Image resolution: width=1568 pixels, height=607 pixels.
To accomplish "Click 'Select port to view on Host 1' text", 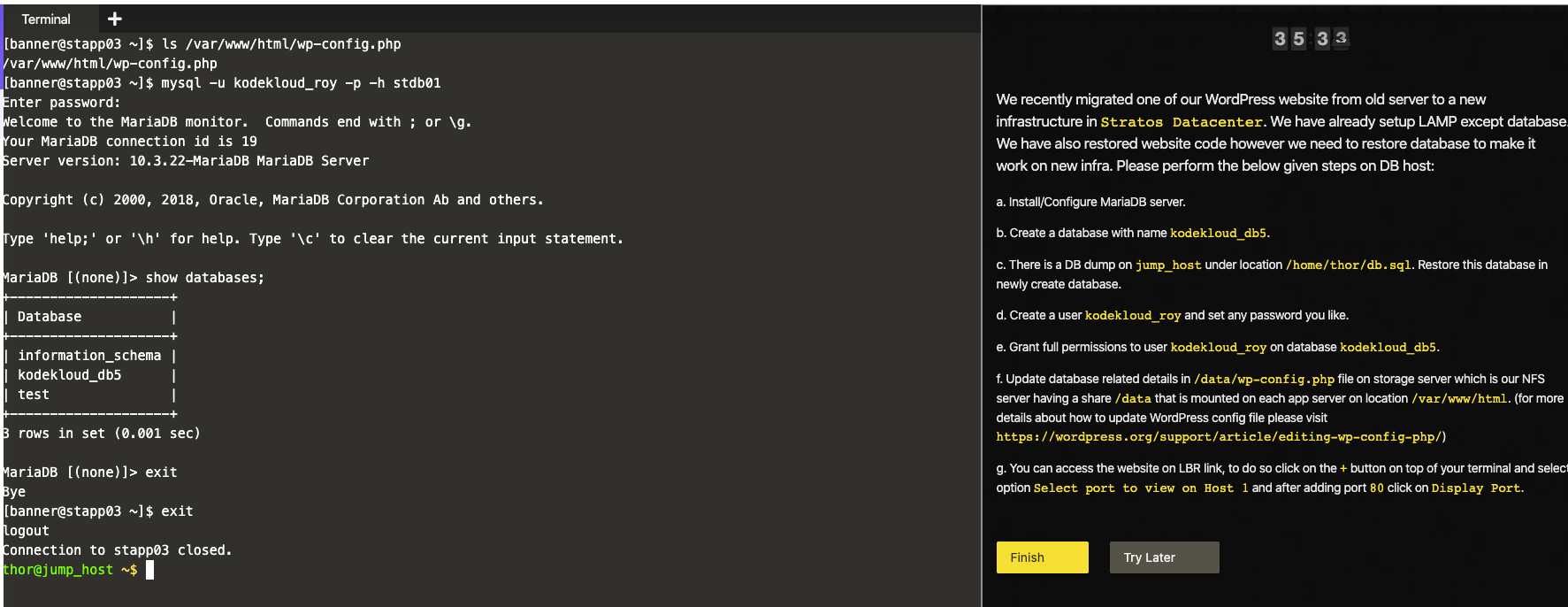I will pyautogui.click(x=1141, y=488).
